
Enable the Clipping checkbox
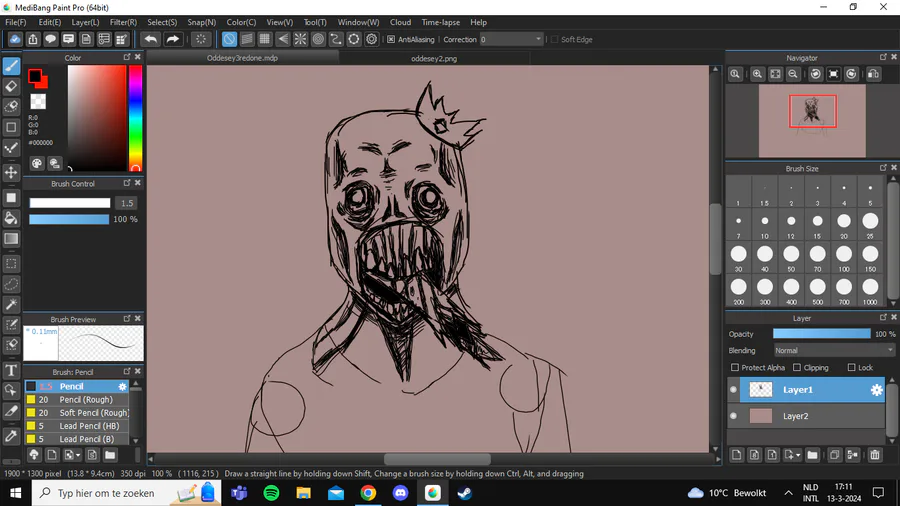(x=795, y=368)
